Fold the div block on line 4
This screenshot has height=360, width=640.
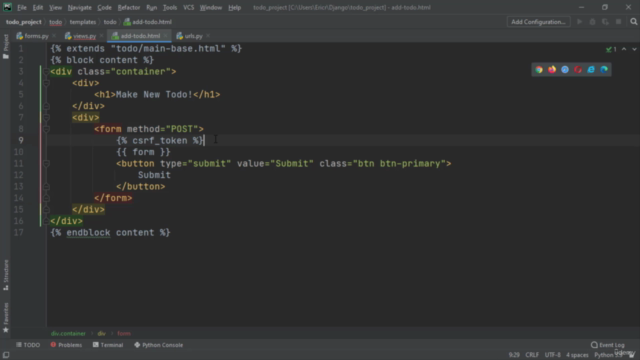pos(46,83)
